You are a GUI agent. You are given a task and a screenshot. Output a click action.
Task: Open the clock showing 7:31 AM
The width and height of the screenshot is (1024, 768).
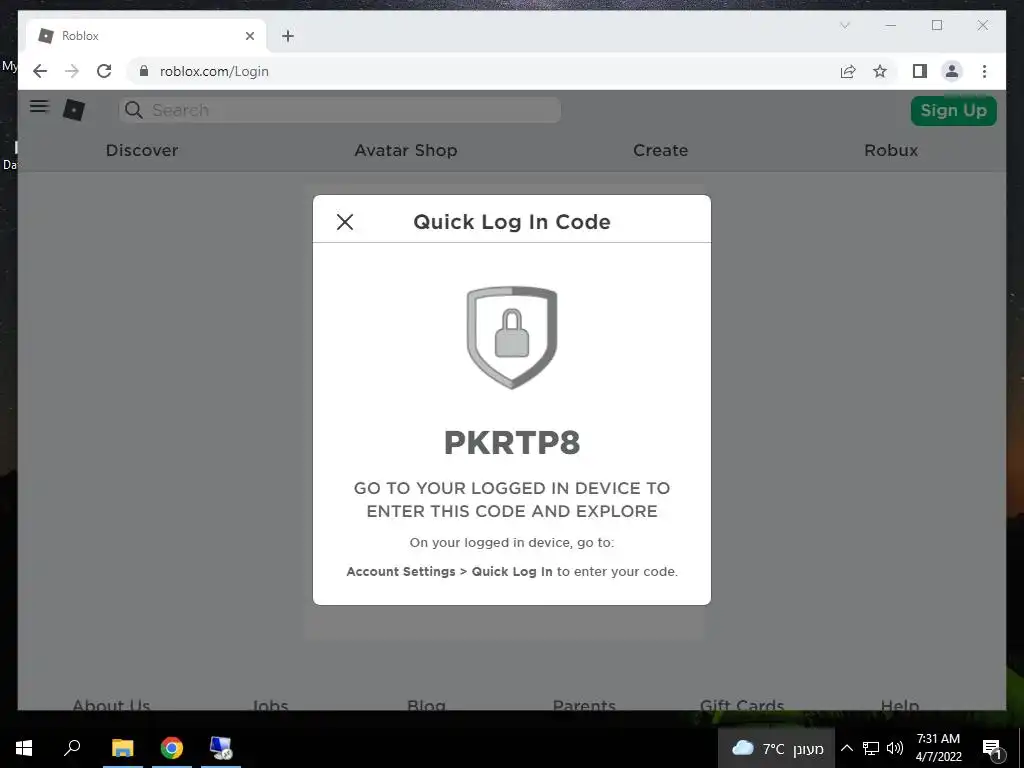(938, 748)
